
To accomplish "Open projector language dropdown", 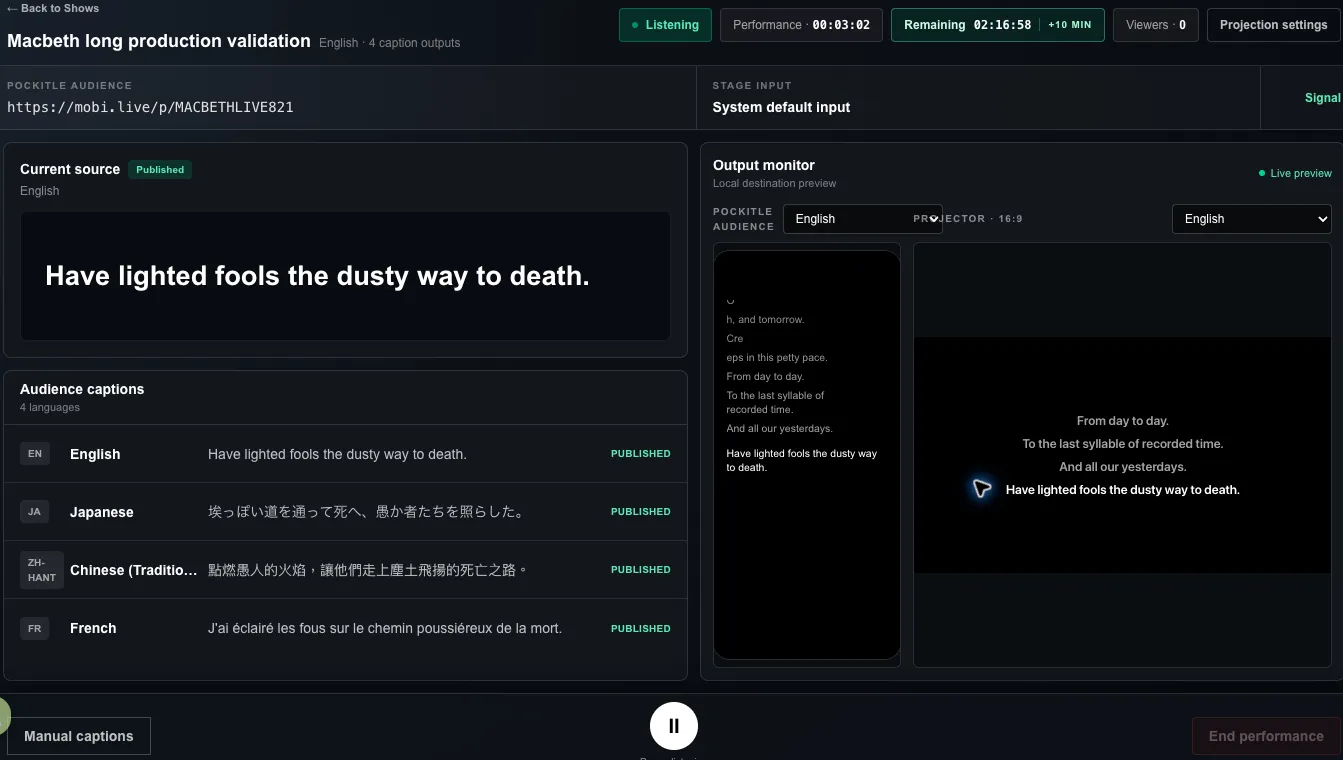I will (1251, 219).
